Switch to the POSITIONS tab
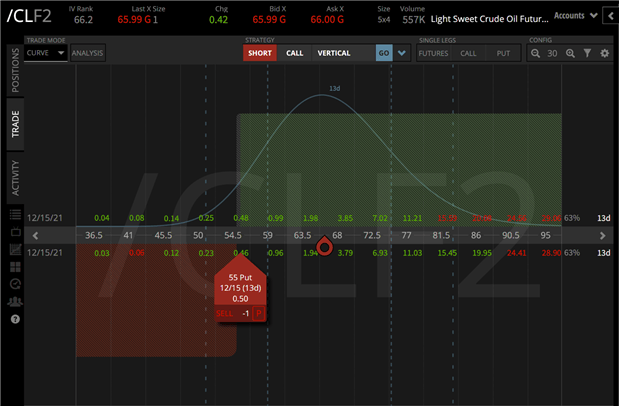The width and height of the screenshot is (619, 406). click(15, 70)
